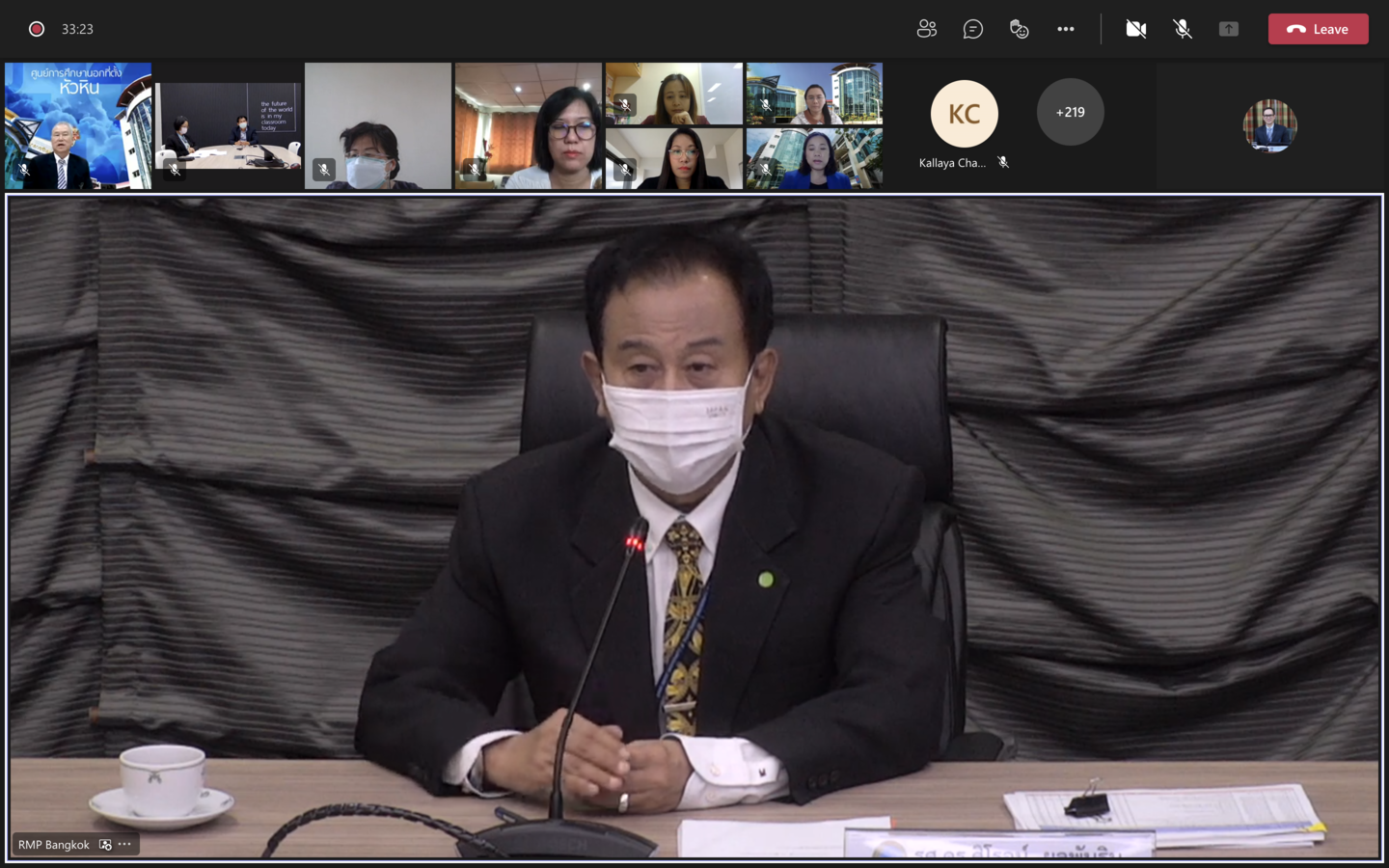Click the muted mic icon beside Kallaya's name
Image resolution: width=1389 pixels, height=868 pixels.
tap(1003, 162)
